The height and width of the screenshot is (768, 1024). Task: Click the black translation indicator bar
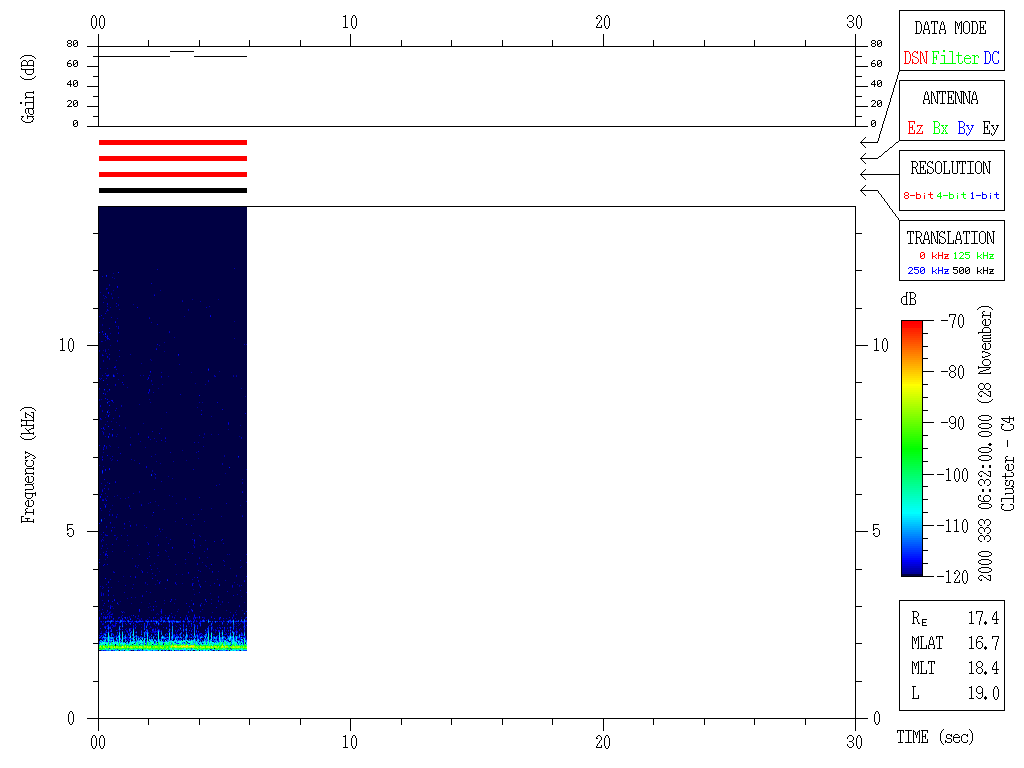click(x=172, y=191)
